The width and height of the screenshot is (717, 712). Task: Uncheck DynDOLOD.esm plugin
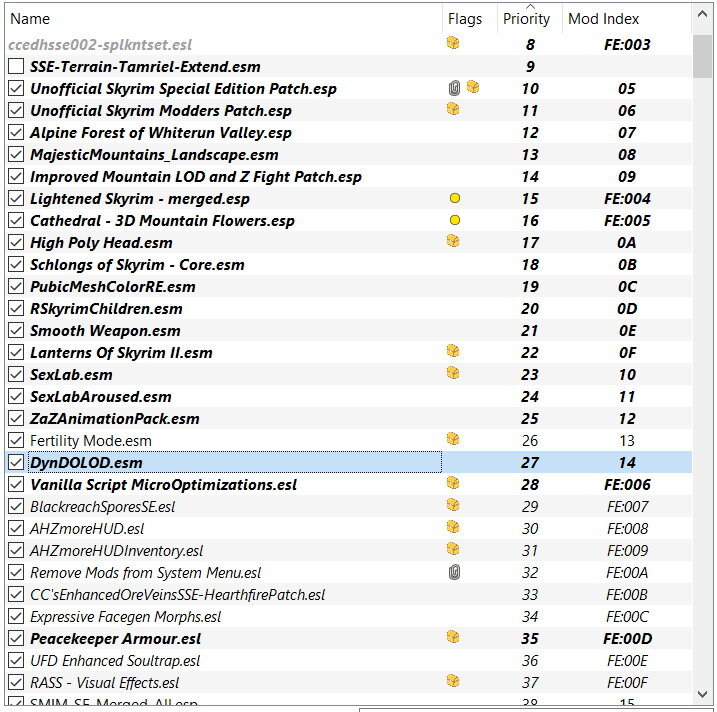[16, 462]
